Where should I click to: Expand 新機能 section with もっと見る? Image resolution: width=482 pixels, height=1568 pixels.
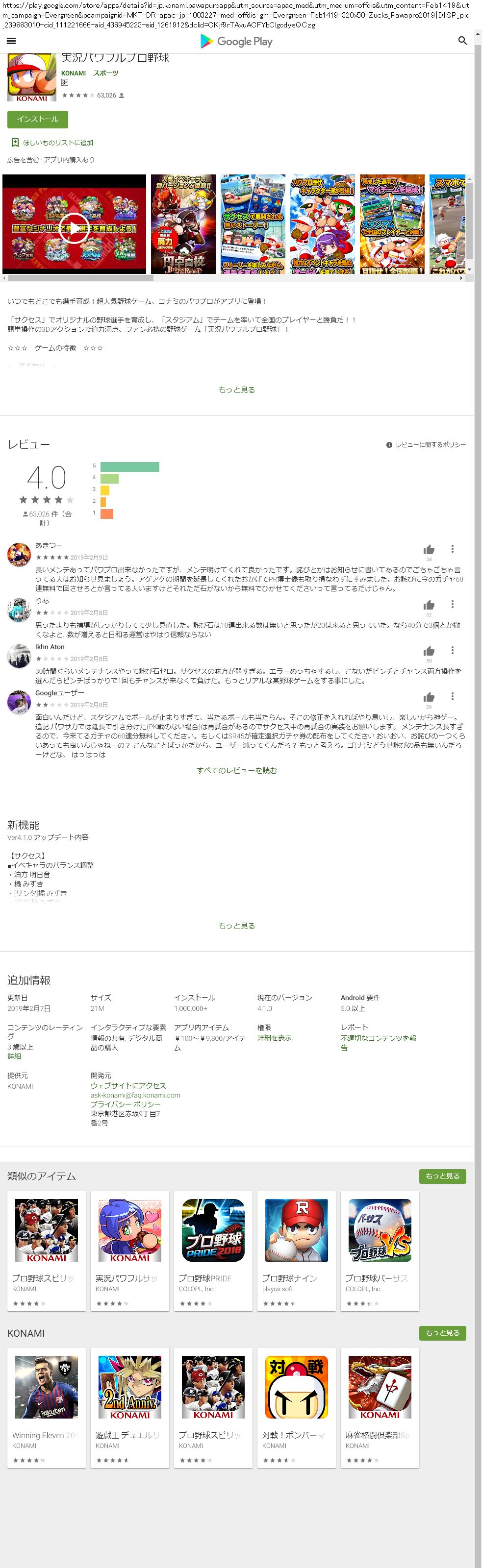(x=236, y=926)
